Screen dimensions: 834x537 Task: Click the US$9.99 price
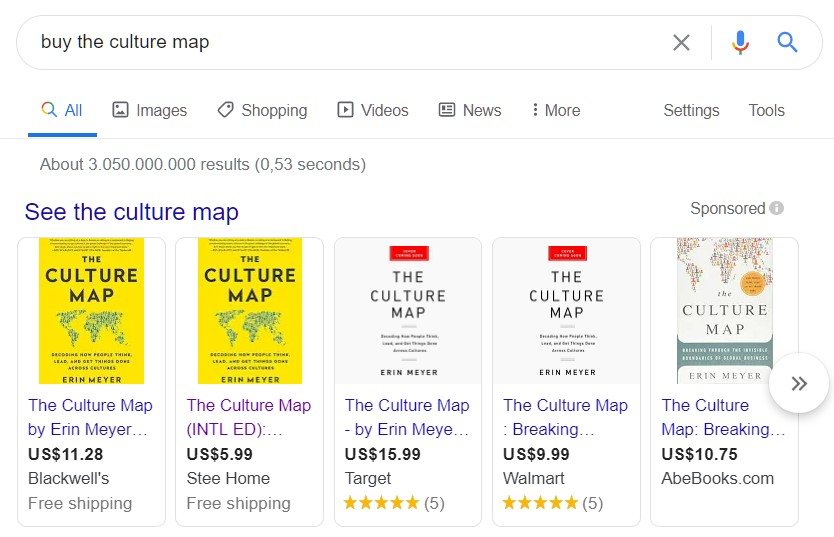click(x=536, y=454)
